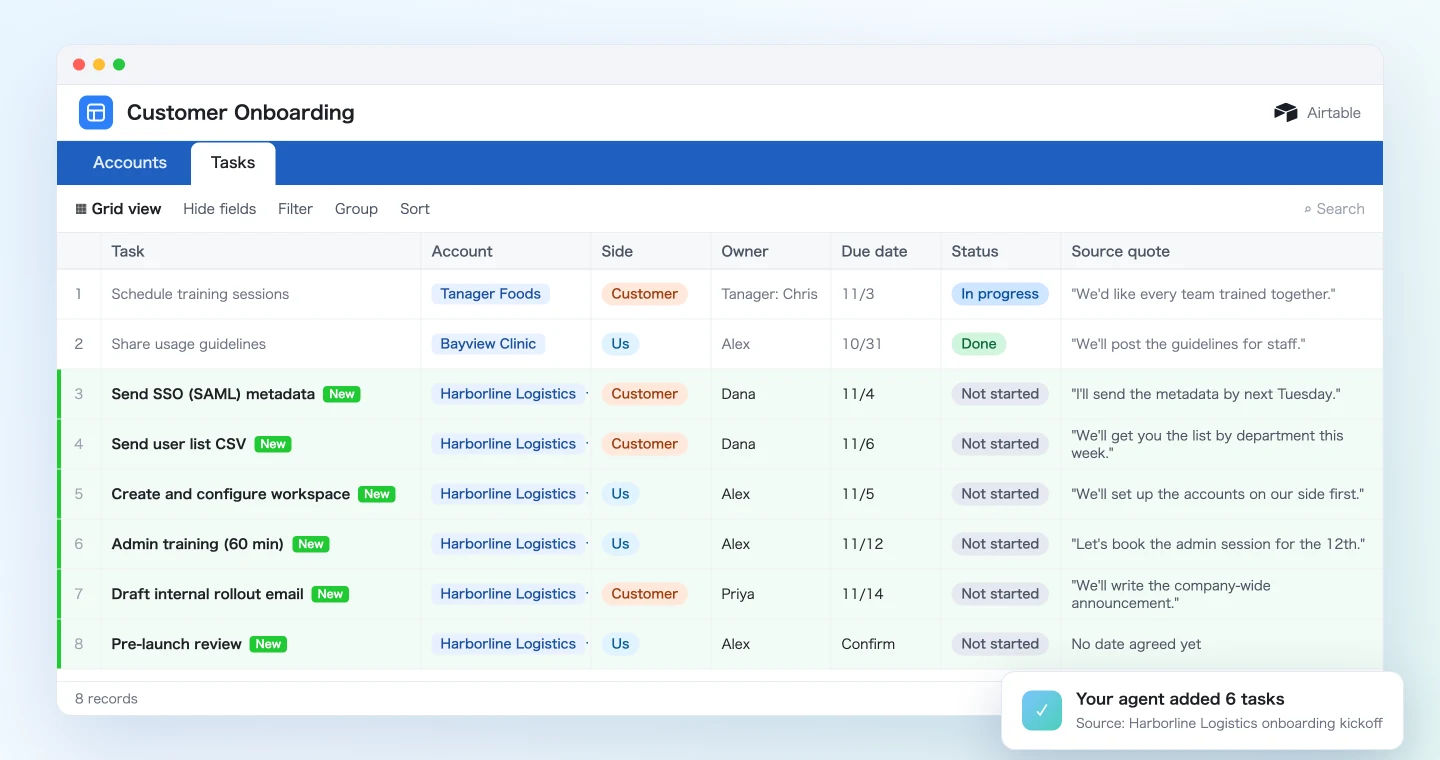Image resolution: width=1440 pixels, height=760 pixels.
Task: Open the Group option
Action: point(356,209)
